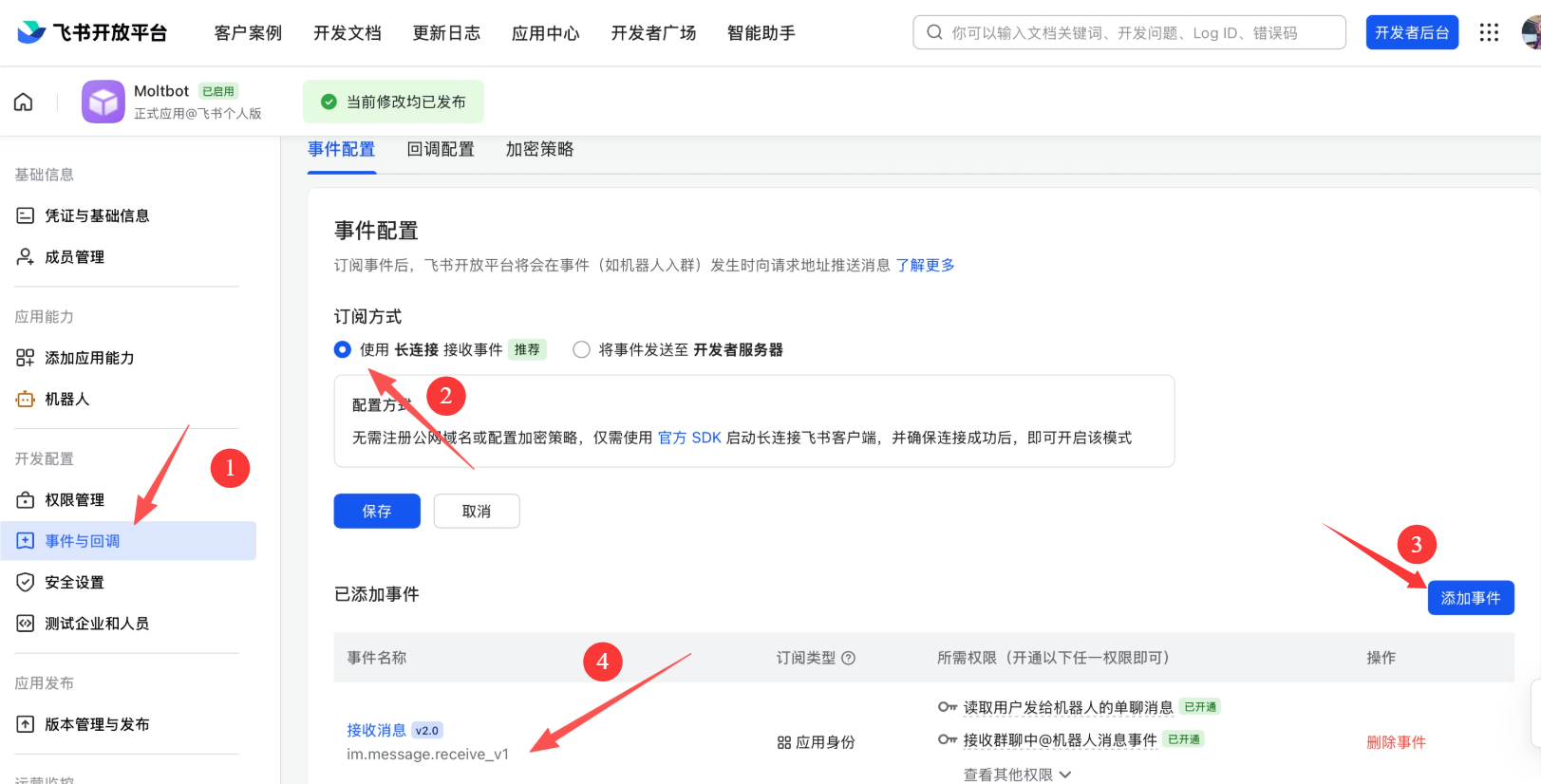Open 开发文档 in top navigation

click(348, 33)
